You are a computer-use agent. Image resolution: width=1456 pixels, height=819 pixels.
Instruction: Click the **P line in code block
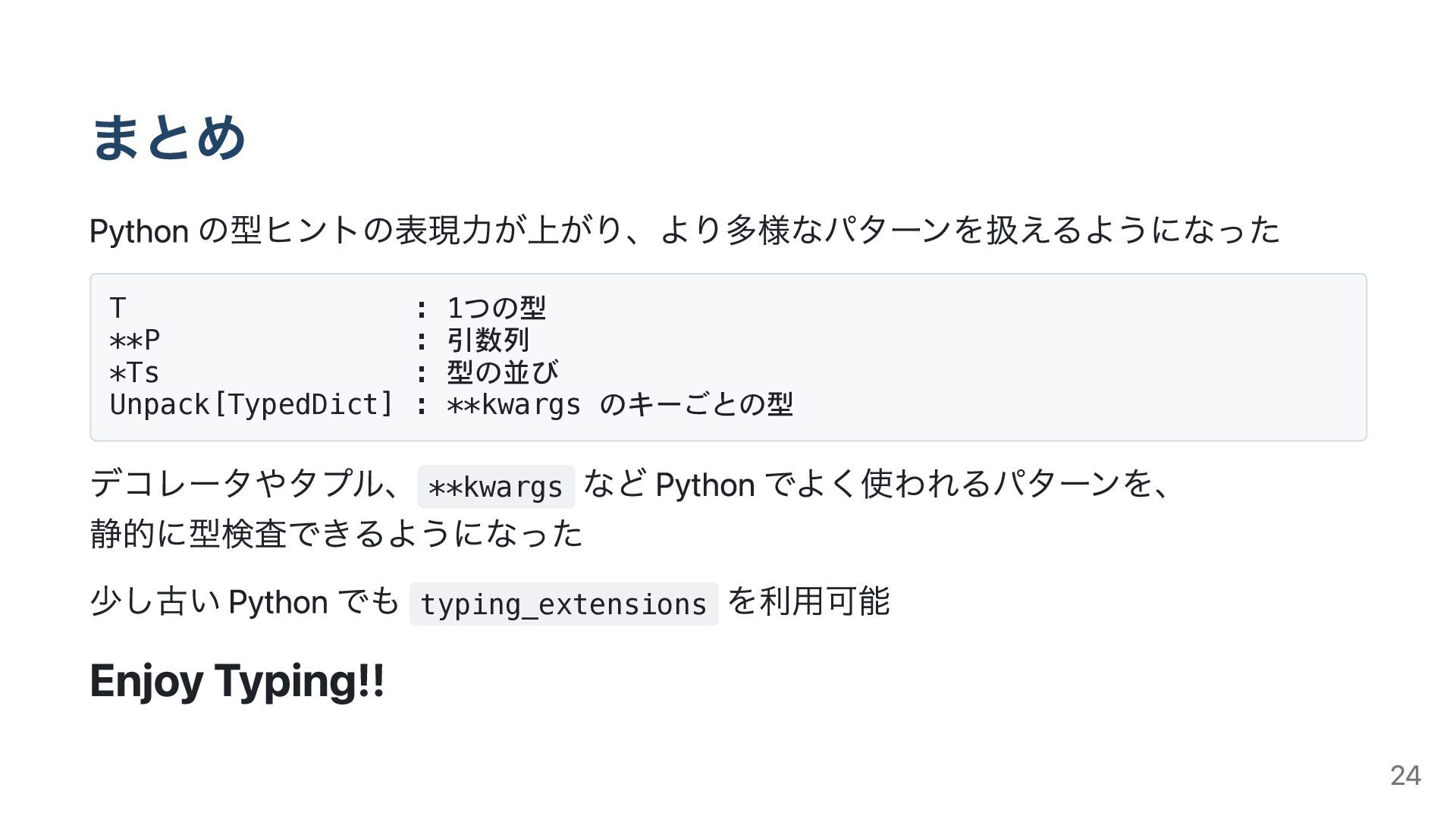click(x=319, y=340)
